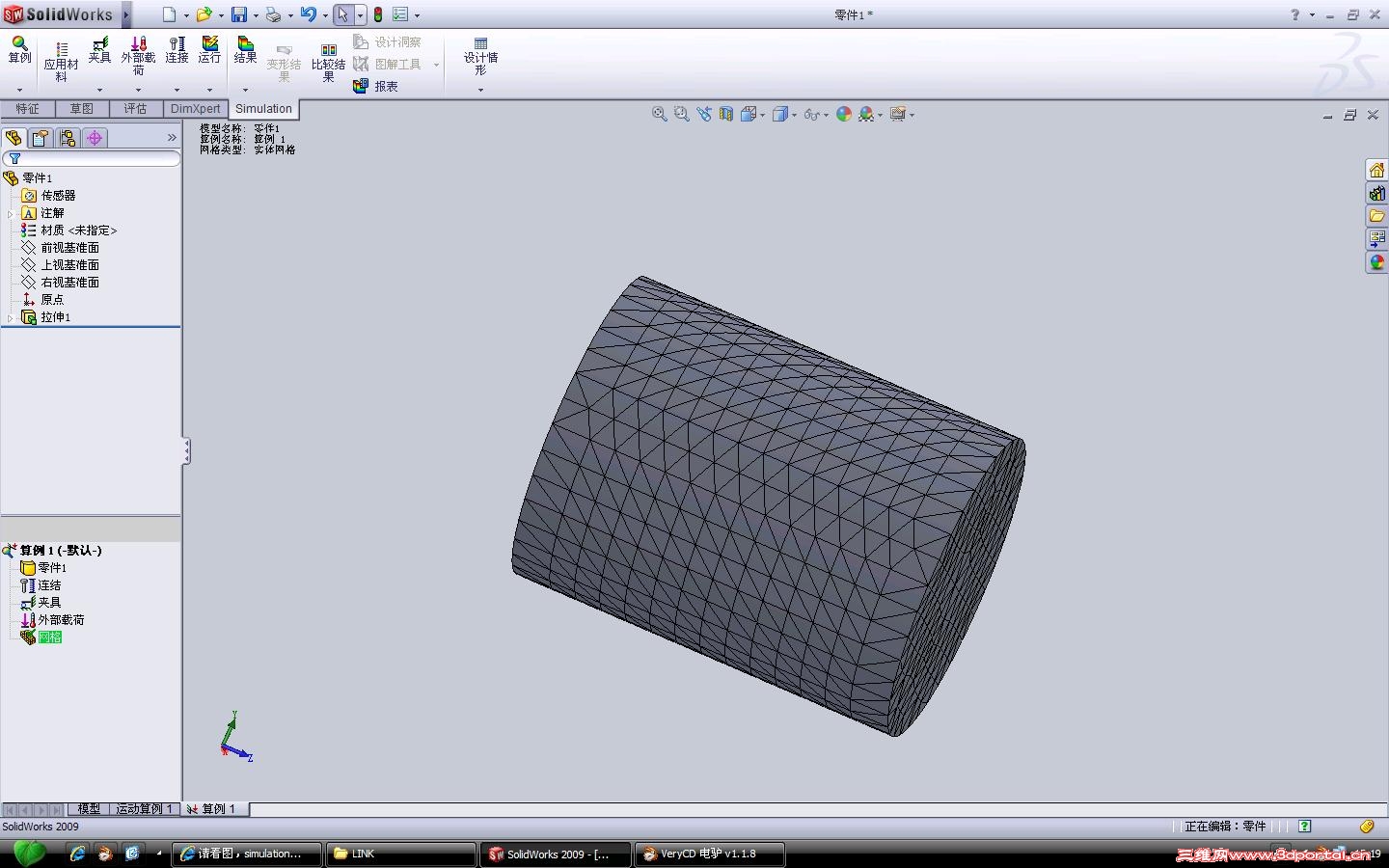Expand the 拉伸1 extrude feature node
The width and height of the screenshot is (1389, 868).
[x=11, y=317]
